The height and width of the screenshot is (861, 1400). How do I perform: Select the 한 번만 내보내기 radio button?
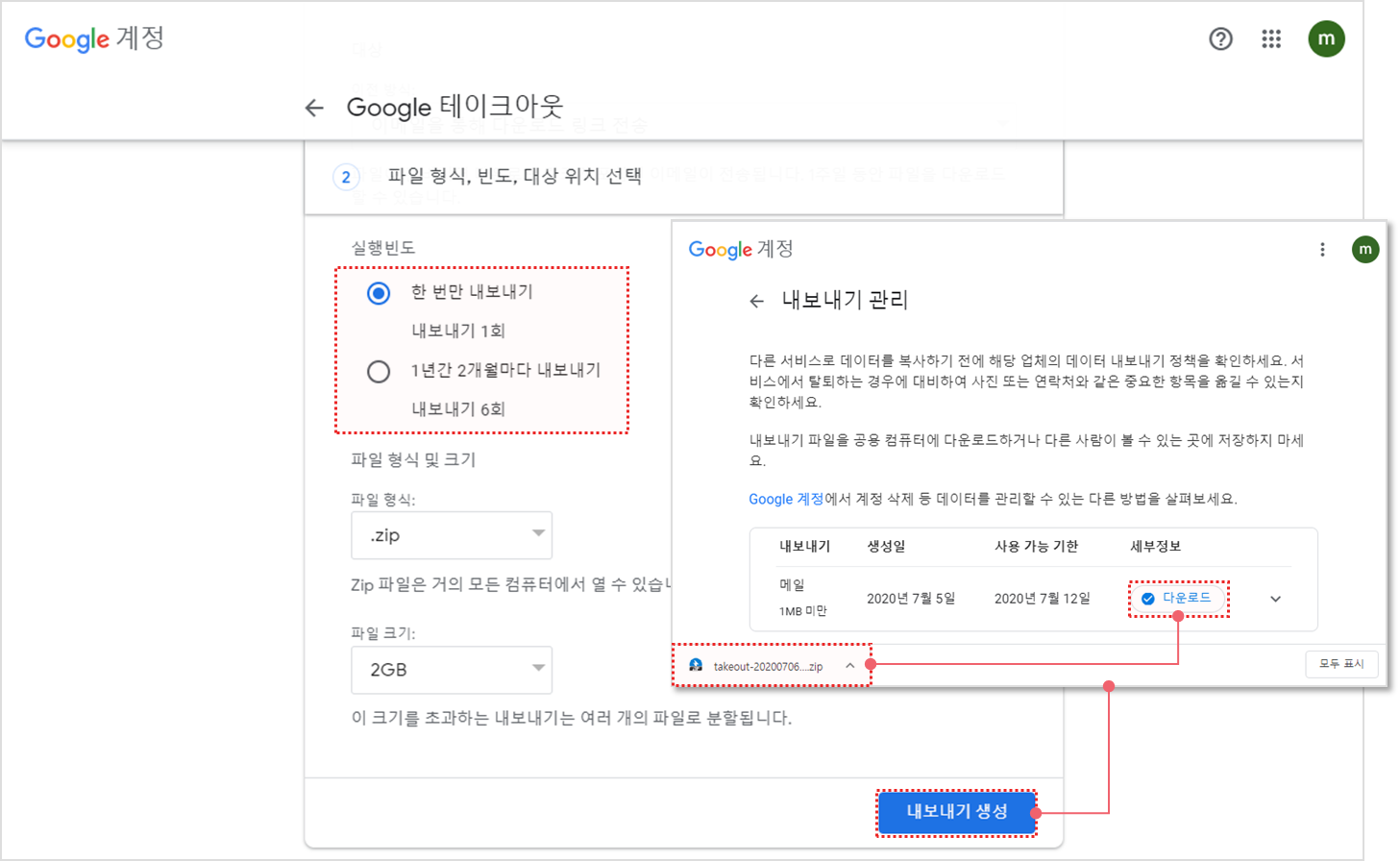click(x=379, y=293)
